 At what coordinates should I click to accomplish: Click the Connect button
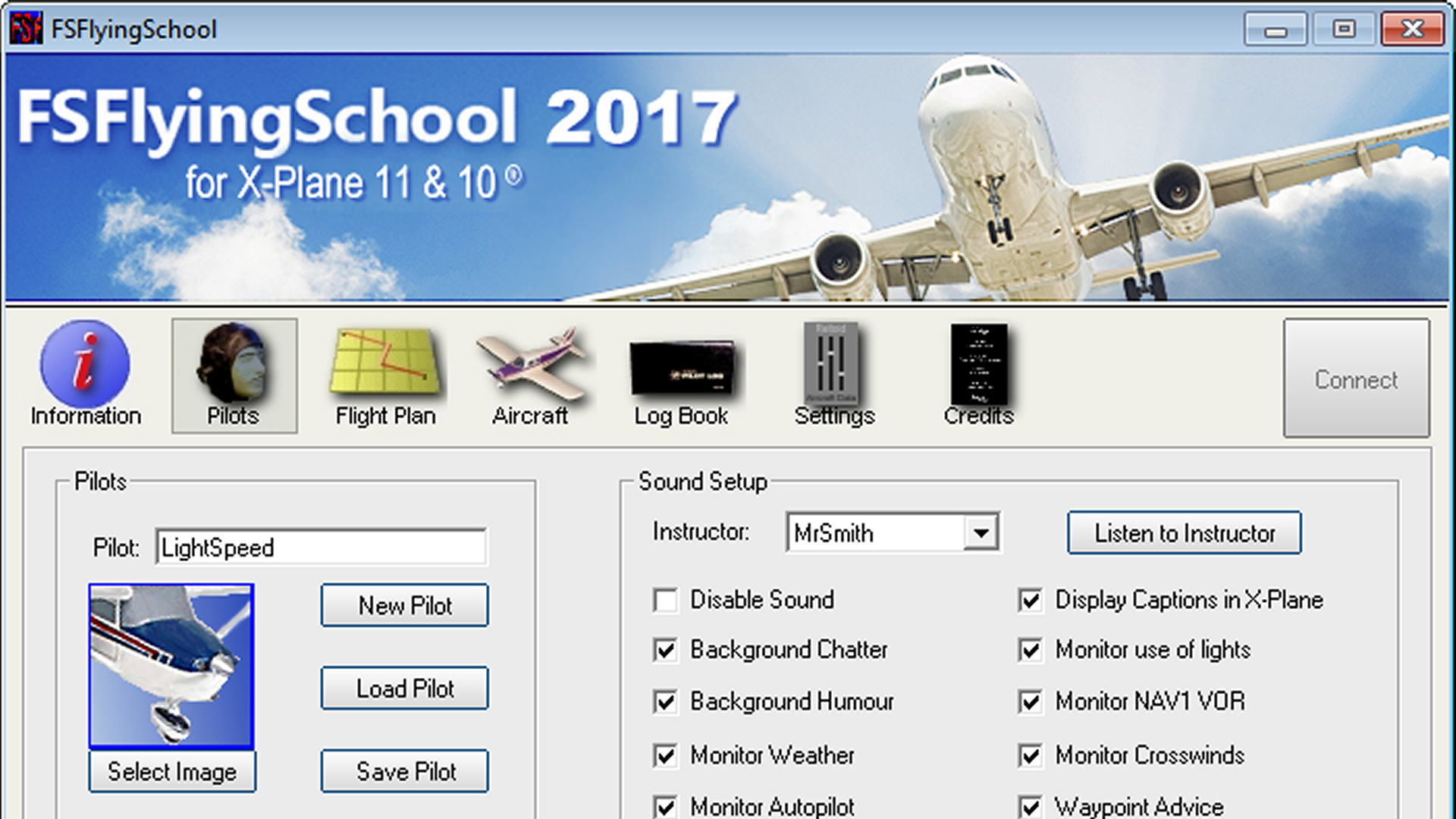click(1356, 378)
